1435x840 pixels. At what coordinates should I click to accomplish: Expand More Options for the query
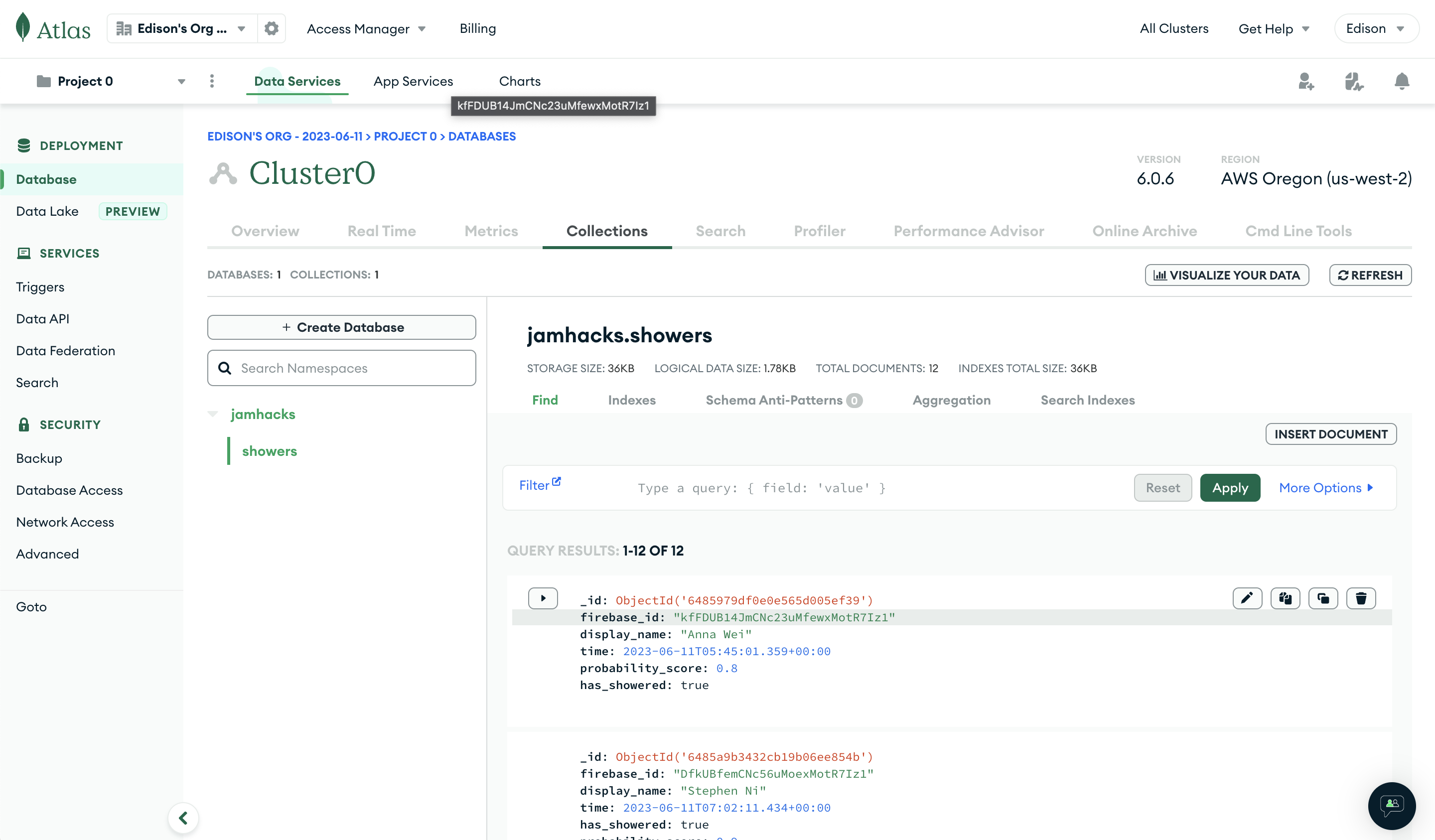(x=1326, y=488)
